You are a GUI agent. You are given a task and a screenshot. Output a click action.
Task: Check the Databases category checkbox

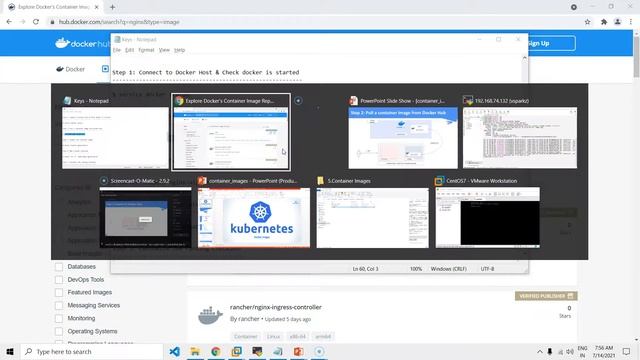(59, 267)
